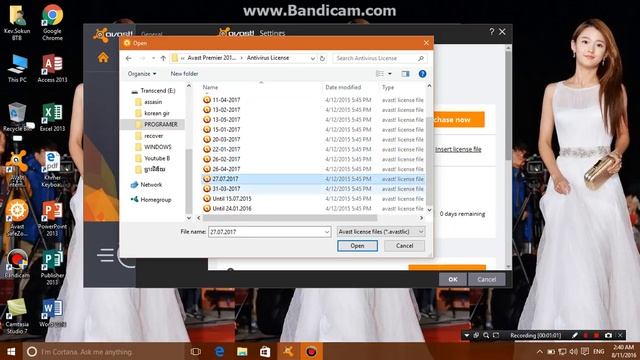
Task: Open the Recycle Bin
Action: [x=17, y=117]
